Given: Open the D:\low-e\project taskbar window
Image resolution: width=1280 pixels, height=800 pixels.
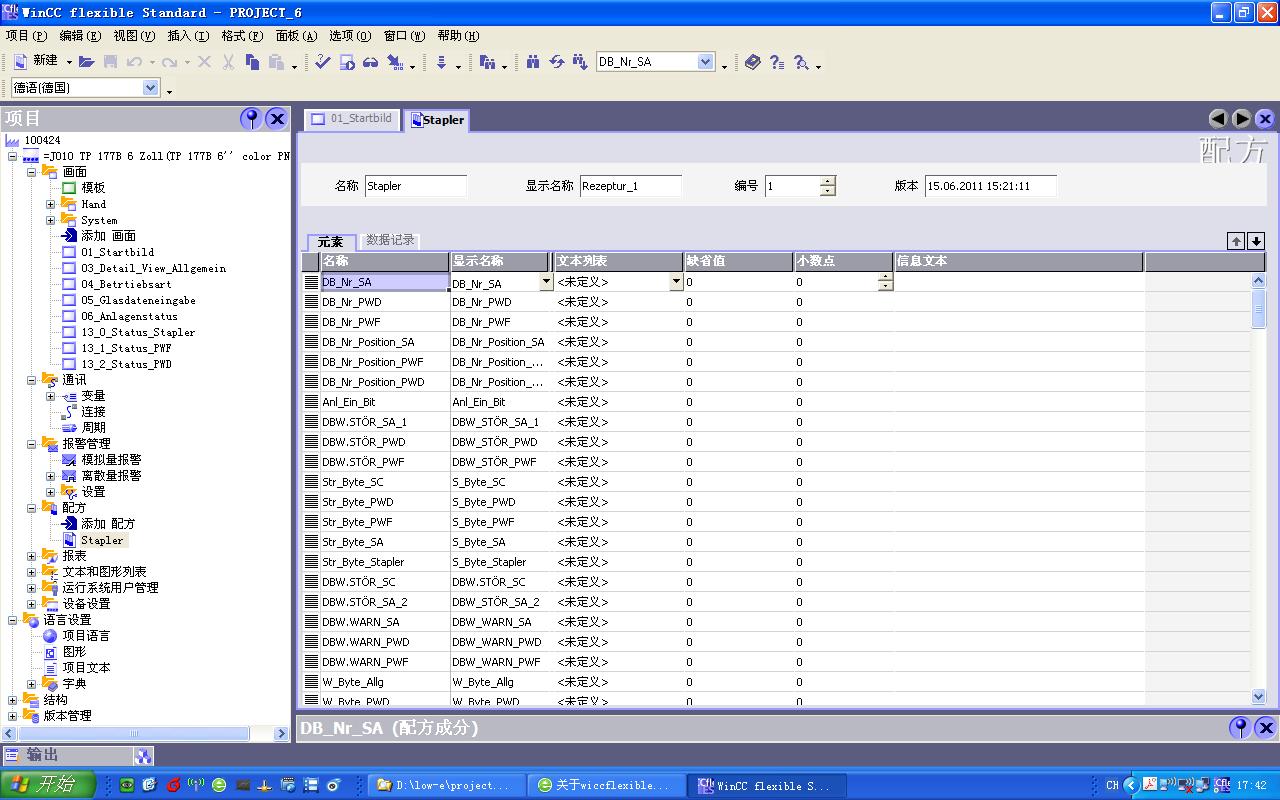Looking at the screenshot, I should 445,786.
